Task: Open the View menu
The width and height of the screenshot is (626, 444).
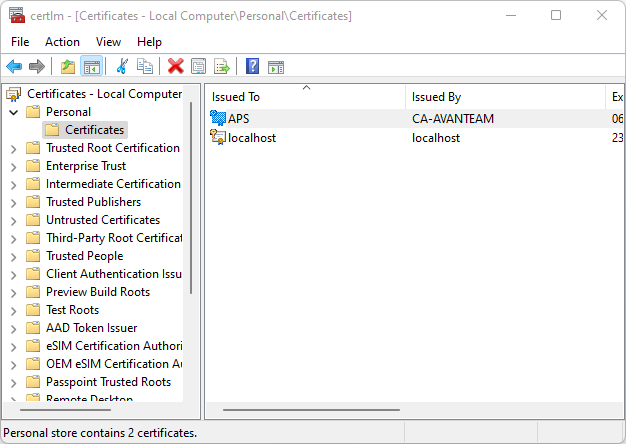Action: click(x=108, y=42)
